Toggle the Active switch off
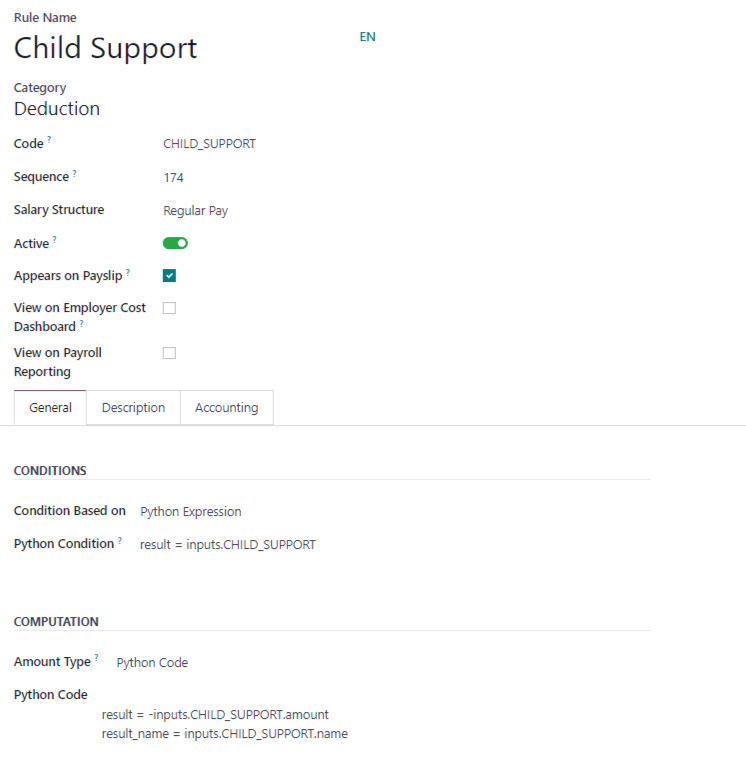This screenshot has width=746, height=766. click(x=175, y=243)
